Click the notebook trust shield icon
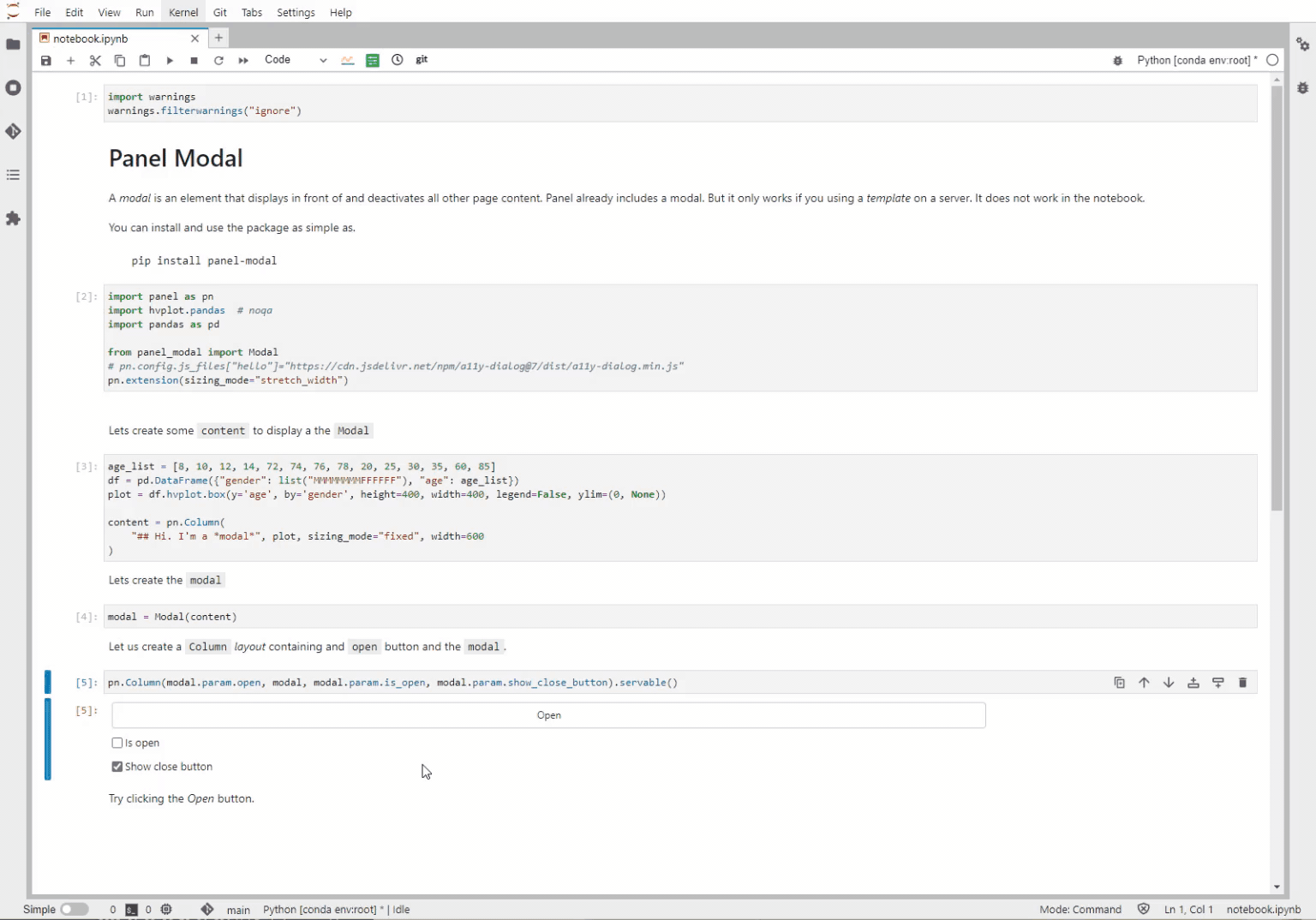 [x=1143, y=909]
